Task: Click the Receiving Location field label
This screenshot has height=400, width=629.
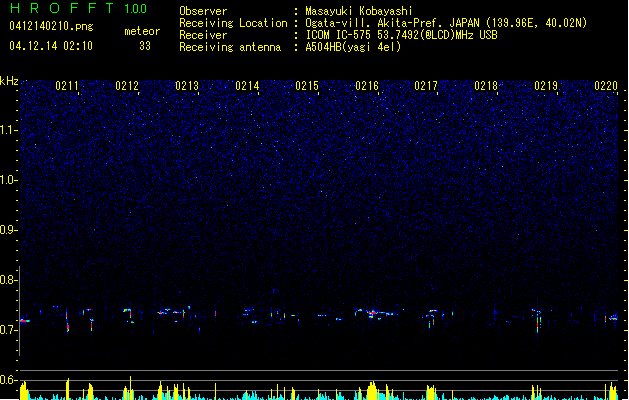Action: 233,23
